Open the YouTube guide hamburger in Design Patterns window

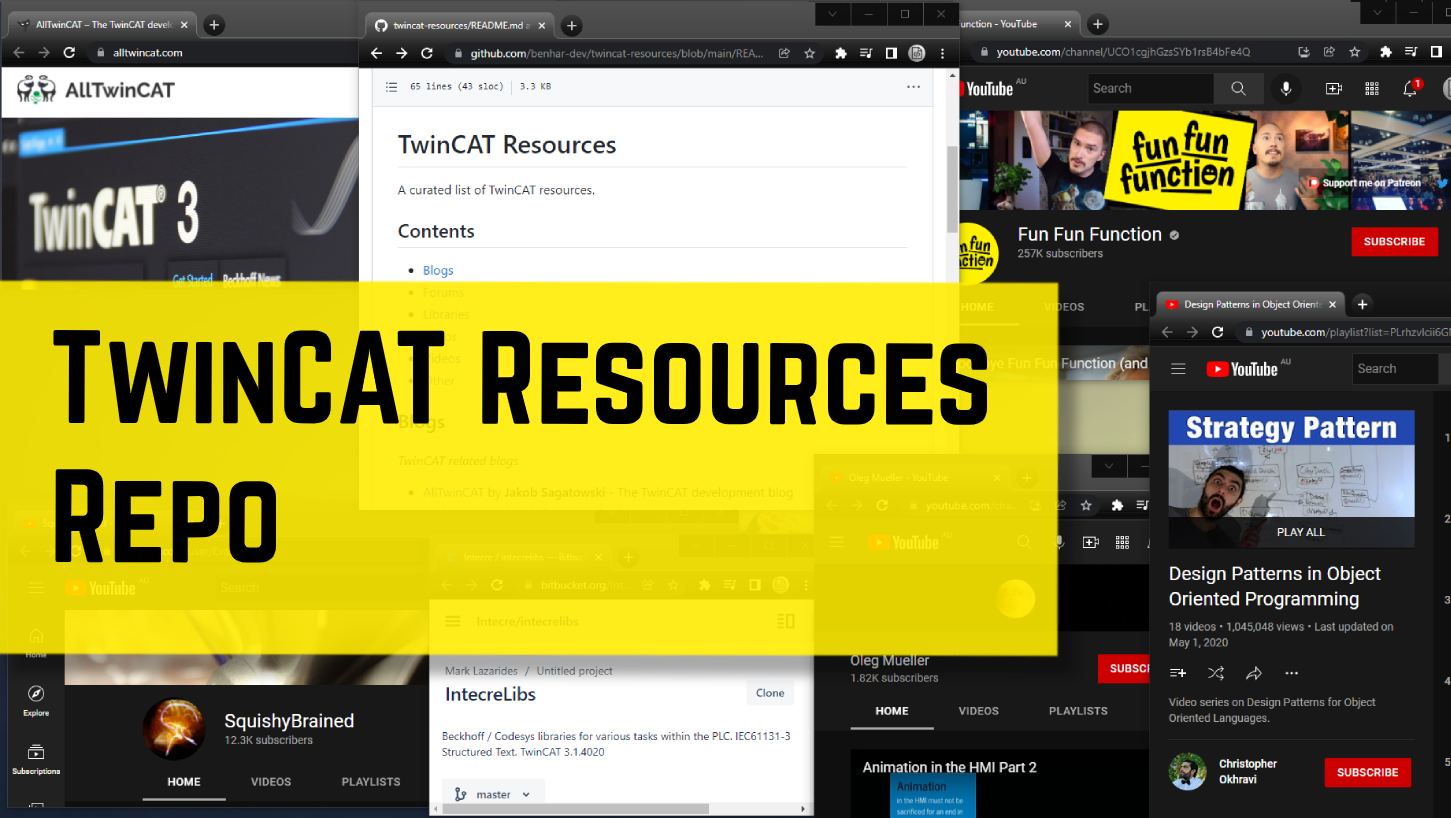coord(1178,369)
